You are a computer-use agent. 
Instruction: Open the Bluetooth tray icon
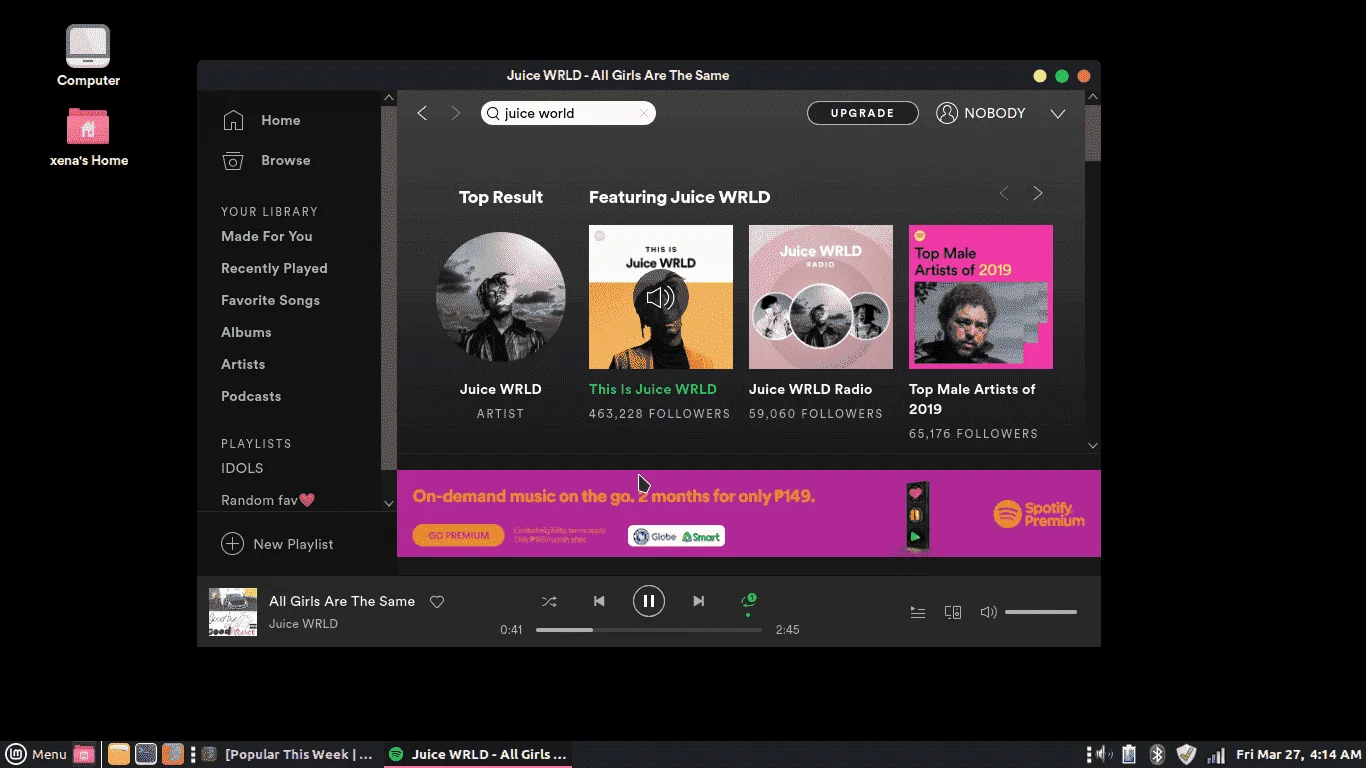tap(1157, 754)
